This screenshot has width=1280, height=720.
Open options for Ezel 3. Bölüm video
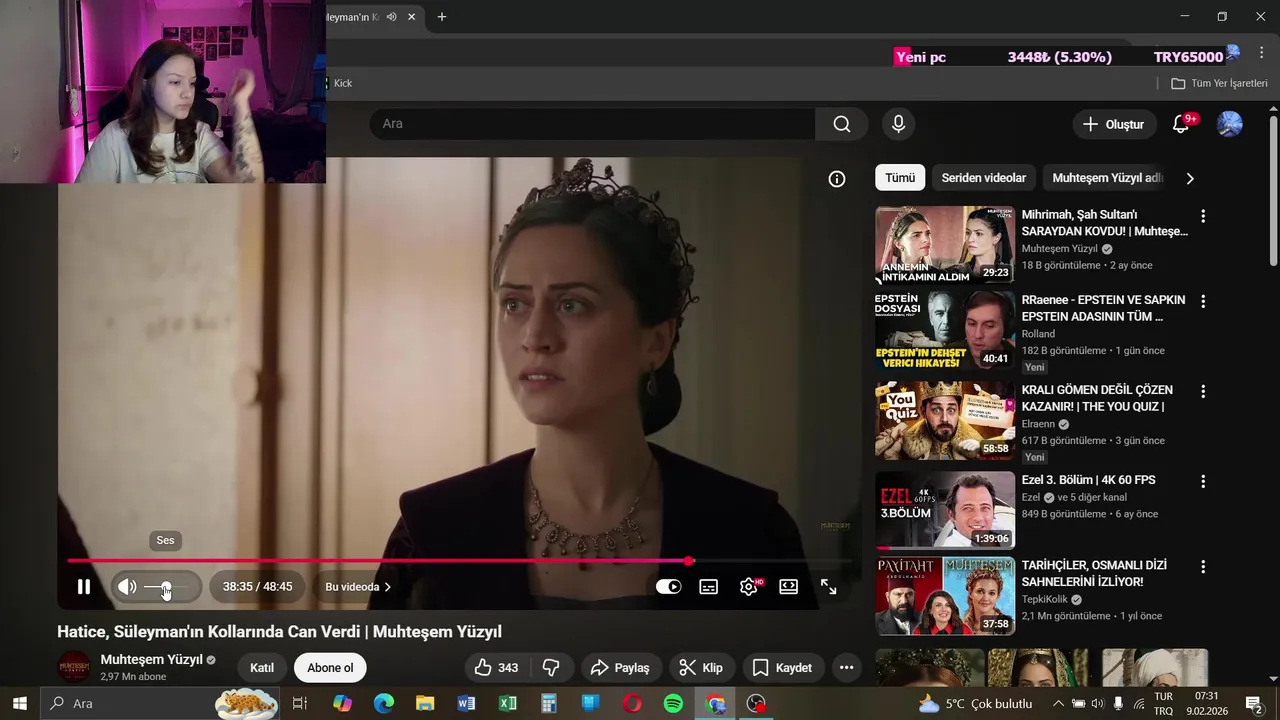point(1203,481)
